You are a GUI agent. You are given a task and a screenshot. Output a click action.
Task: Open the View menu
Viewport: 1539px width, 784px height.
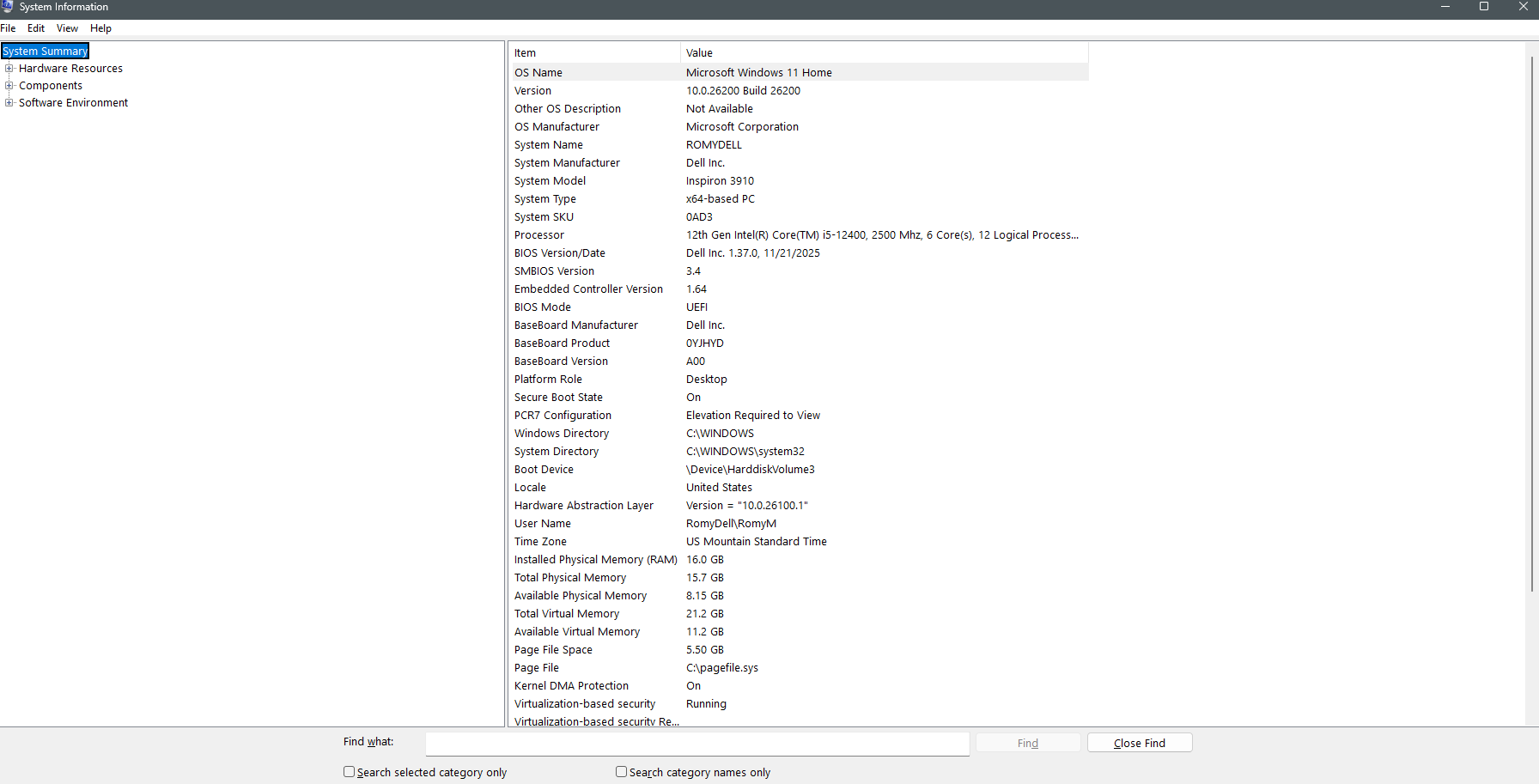coord(66,27)
